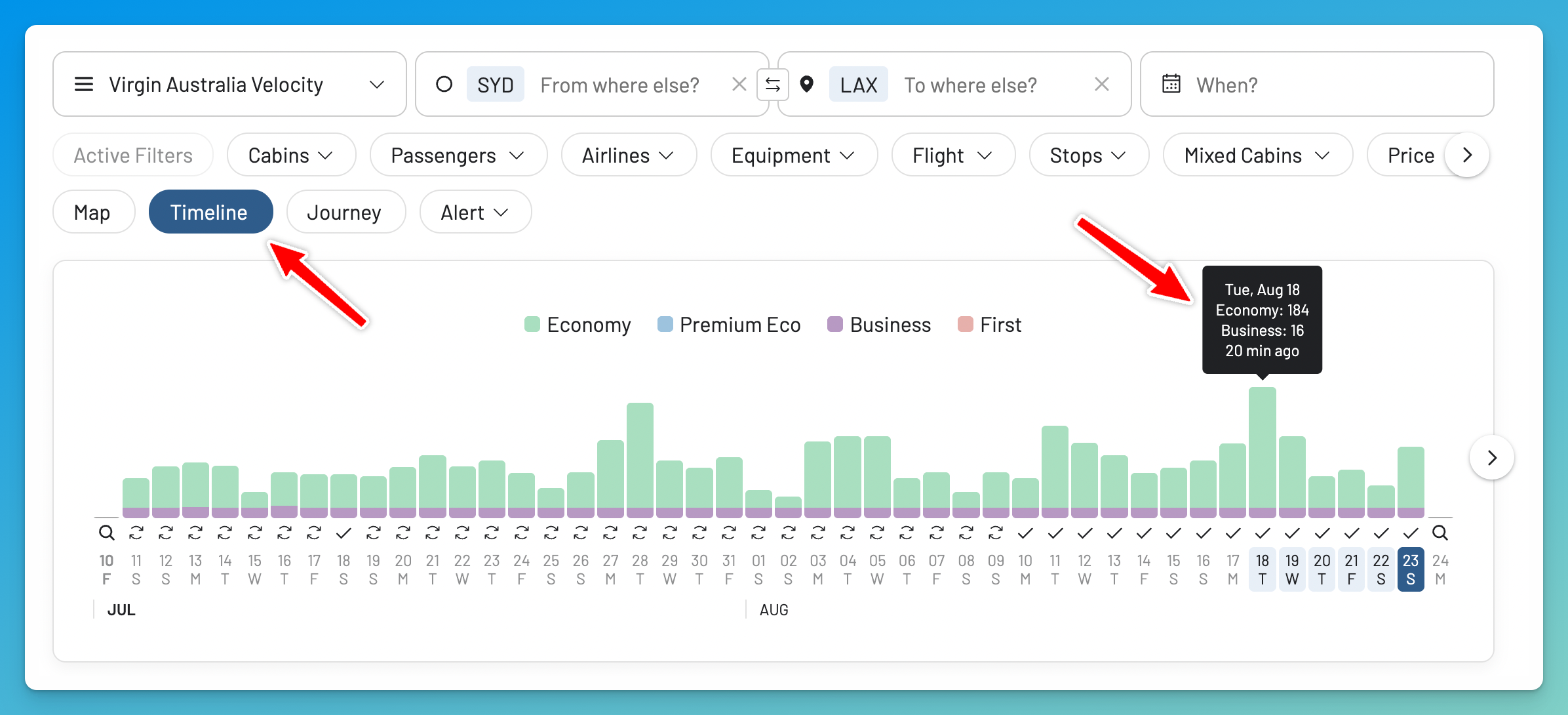Clear the SYD origin field
Image resolution: width=1568 pixels, height=715 pixels.
(x=739, y=85)
